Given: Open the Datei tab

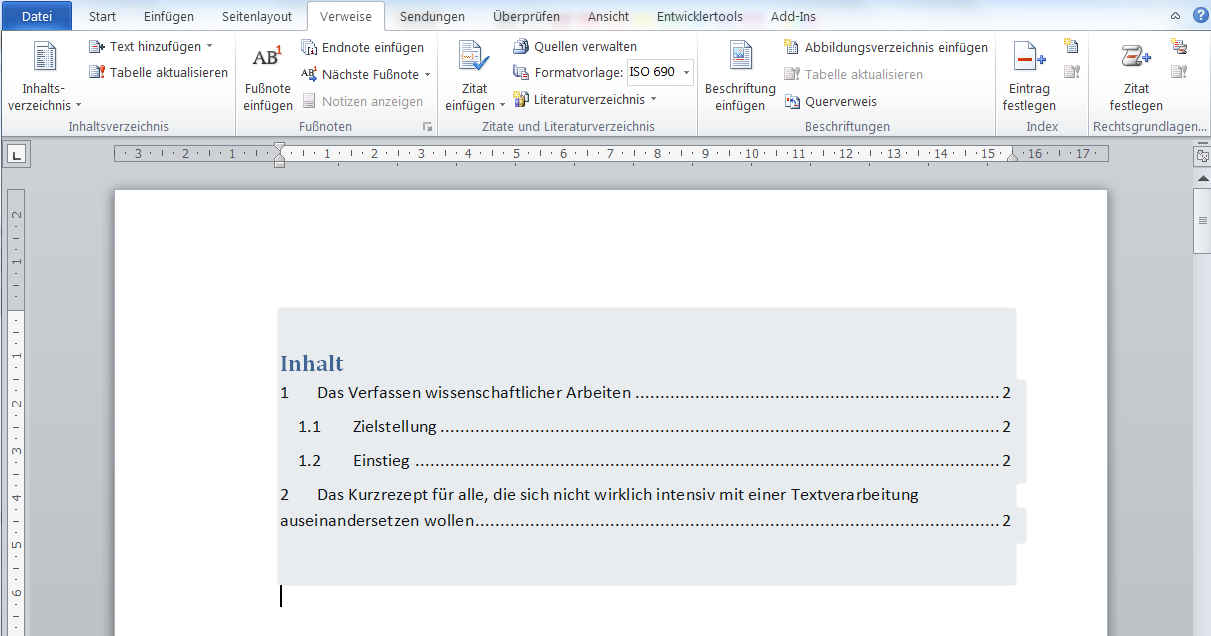Looking at the screenshot, I should click(37, 16).
